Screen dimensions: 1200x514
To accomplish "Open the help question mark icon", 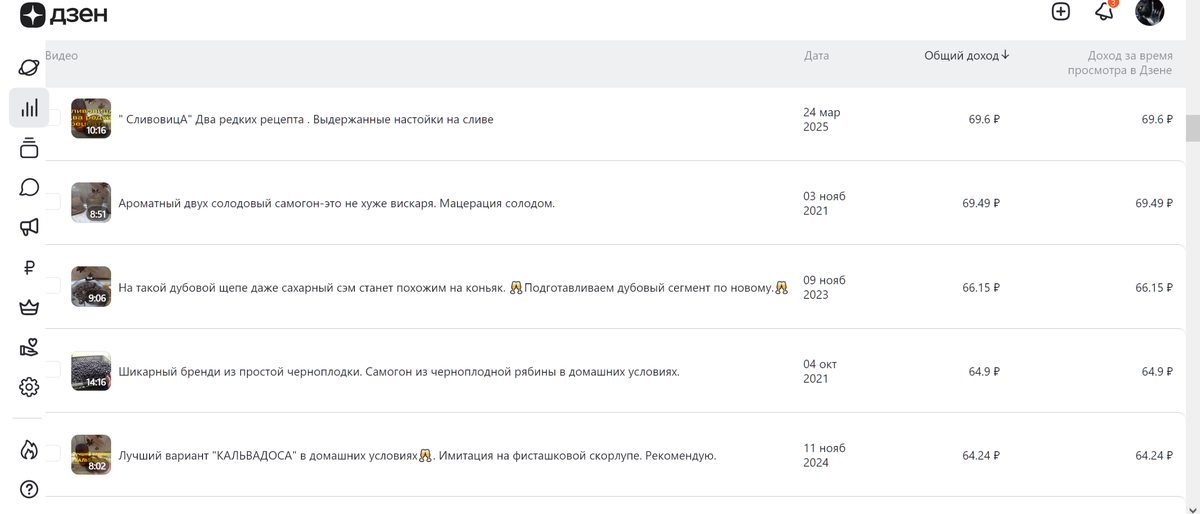I will coord(29,490).
